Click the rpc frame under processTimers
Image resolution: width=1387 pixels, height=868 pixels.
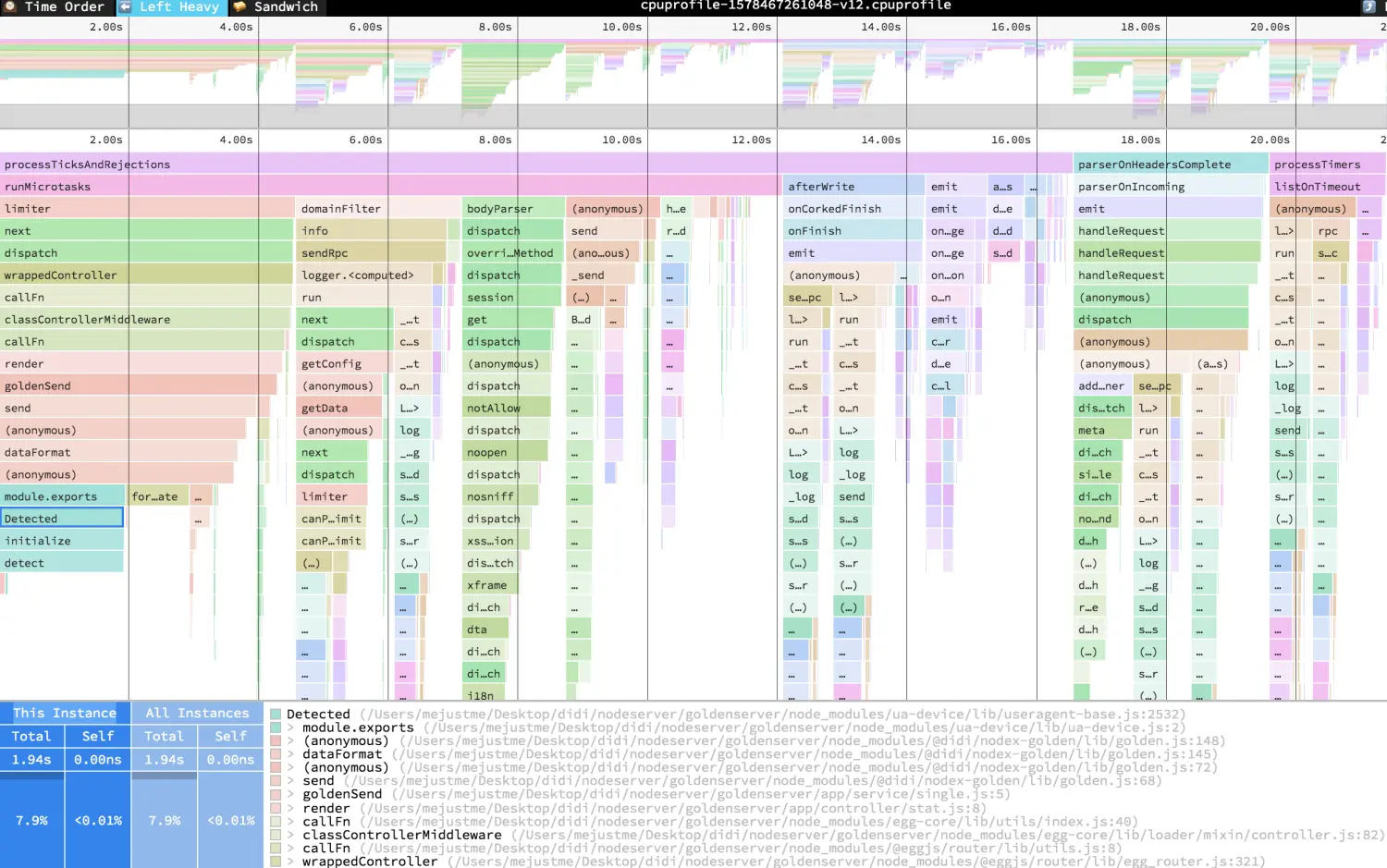pos(1333,231)
